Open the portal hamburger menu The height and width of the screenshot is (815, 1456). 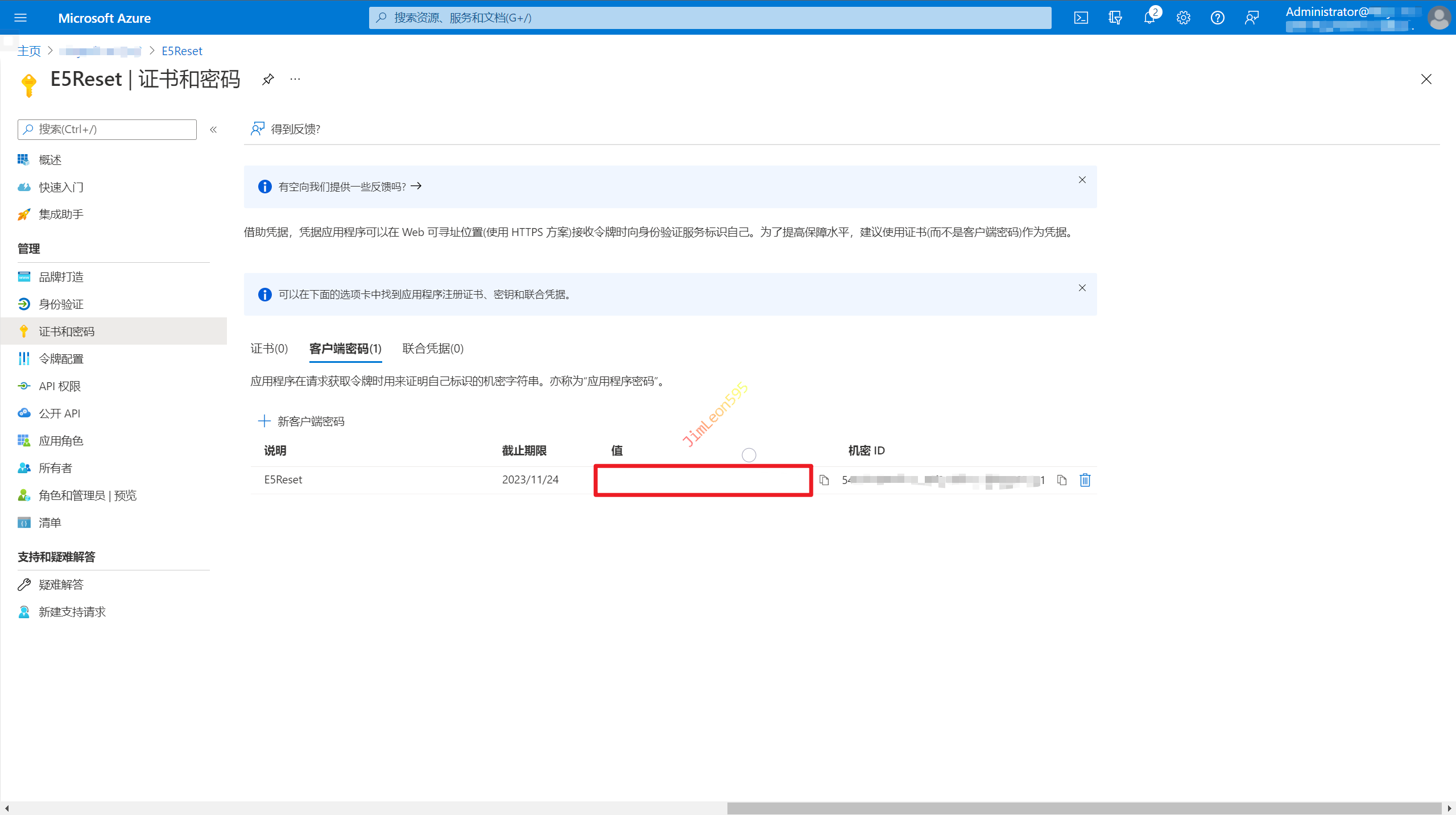coord(20,18)
